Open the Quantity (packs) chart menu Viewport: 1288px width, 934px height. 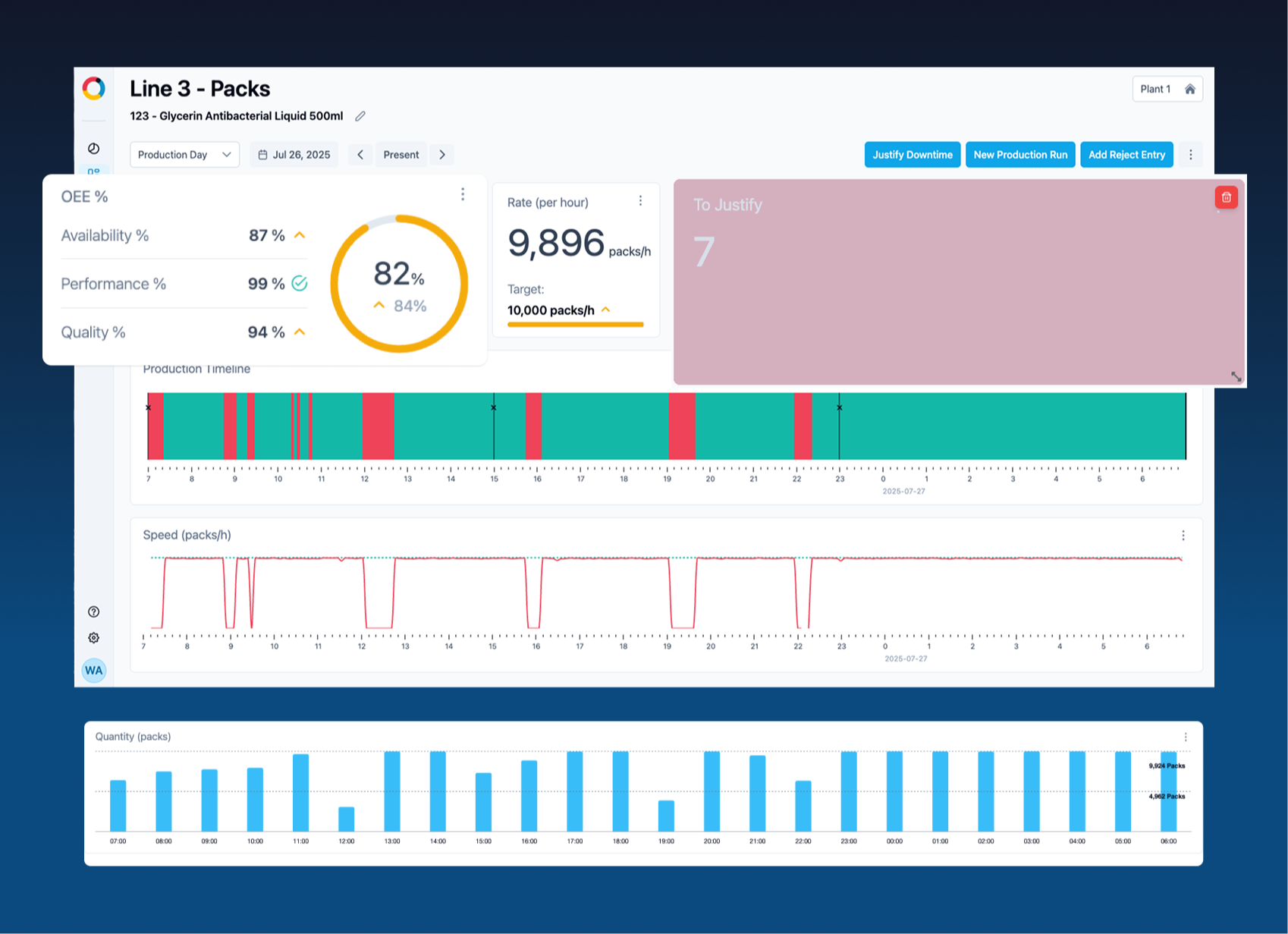point(1186,737)
